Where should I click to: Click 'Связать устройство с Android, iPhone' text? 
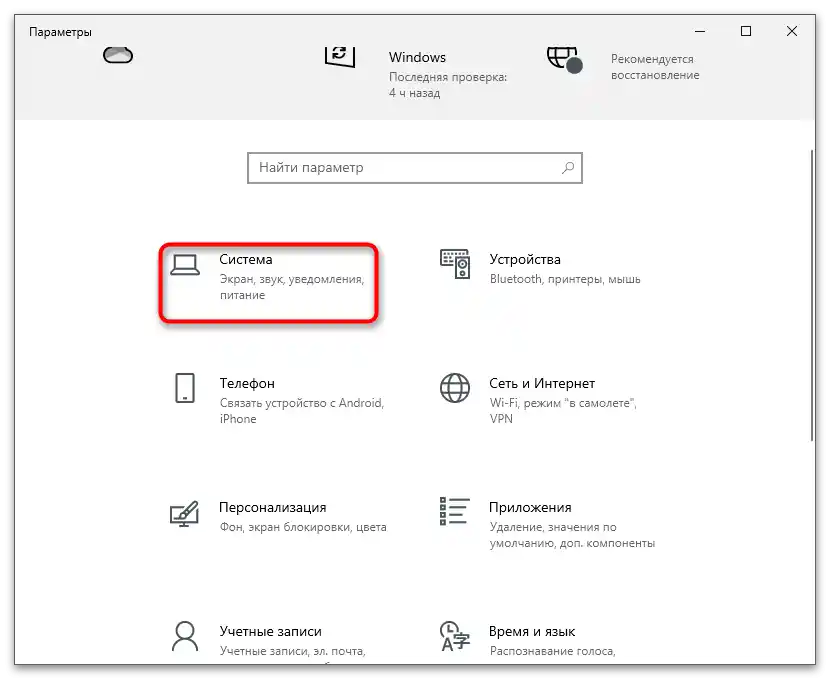pos(302,411)
